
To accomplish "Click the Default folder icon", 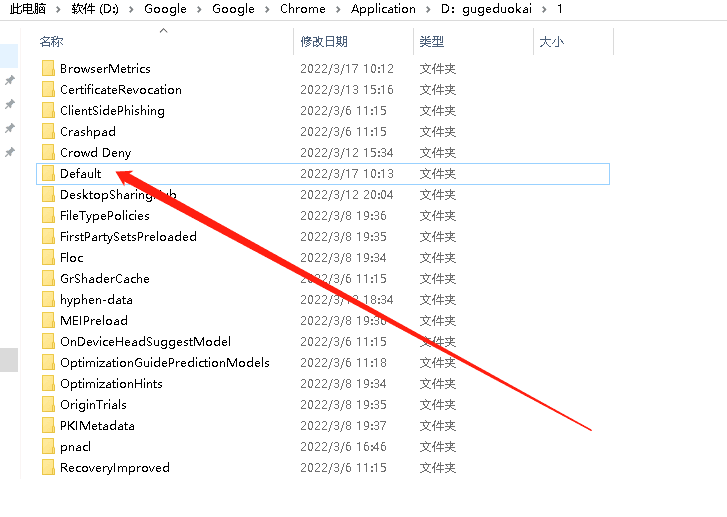I will [48, 174].
